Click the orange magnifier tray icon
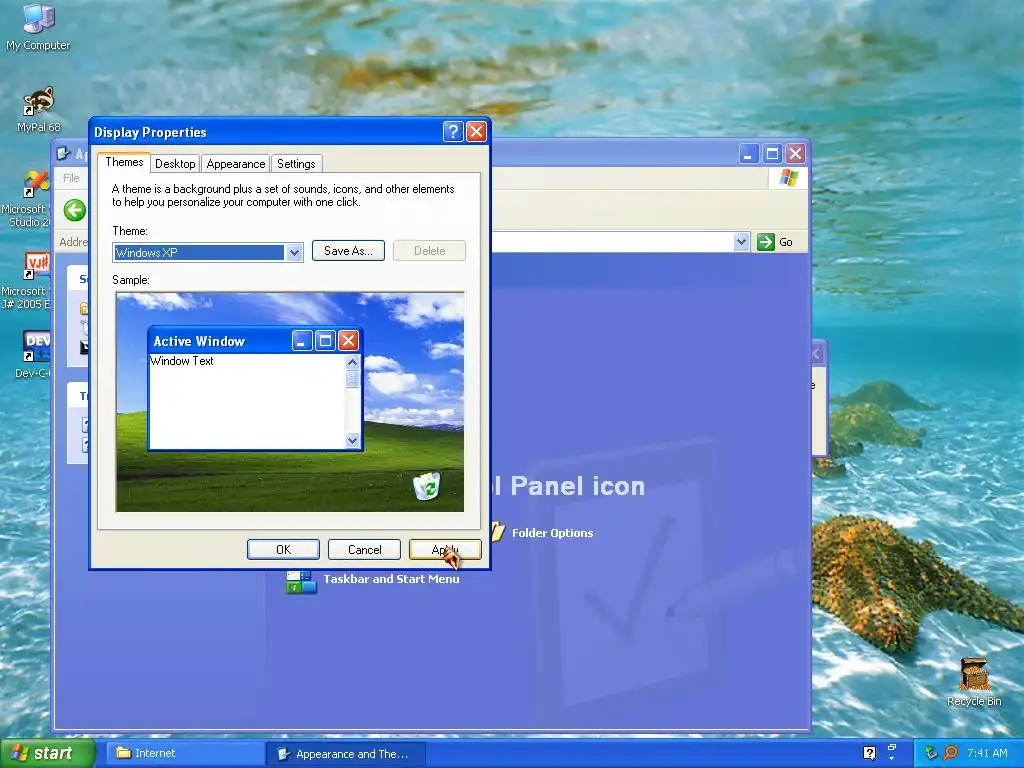1024x768 pixels. pos(951,753)
